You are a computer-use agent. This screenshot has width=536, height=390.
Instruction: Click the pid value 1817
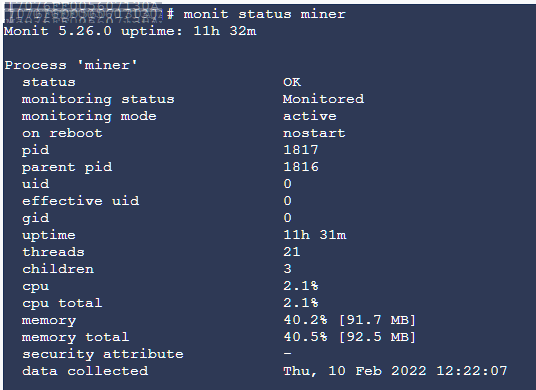click(301, 150)
